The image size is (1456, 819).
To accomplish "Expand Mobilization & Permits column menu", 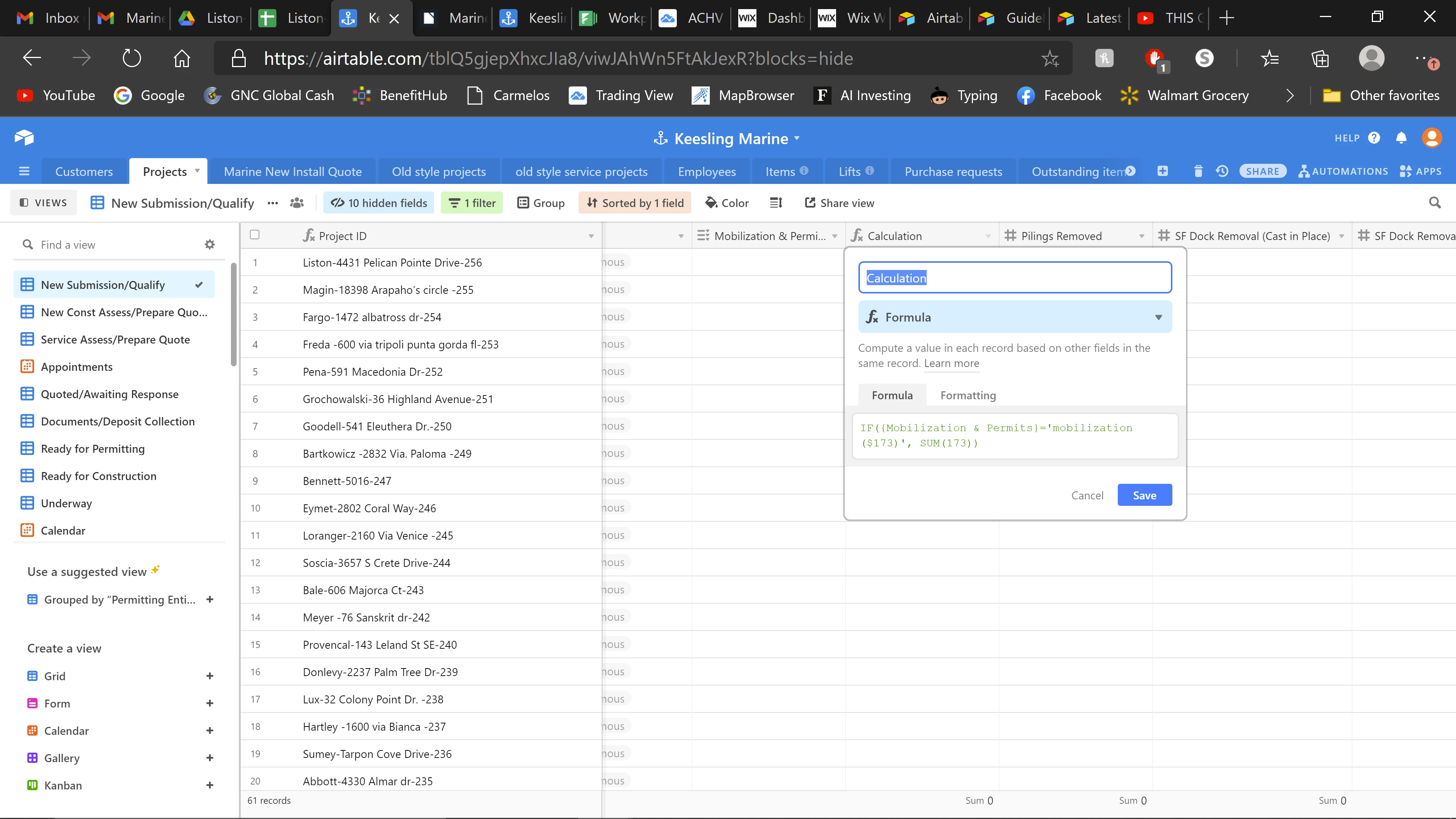I will coord(835,236).
